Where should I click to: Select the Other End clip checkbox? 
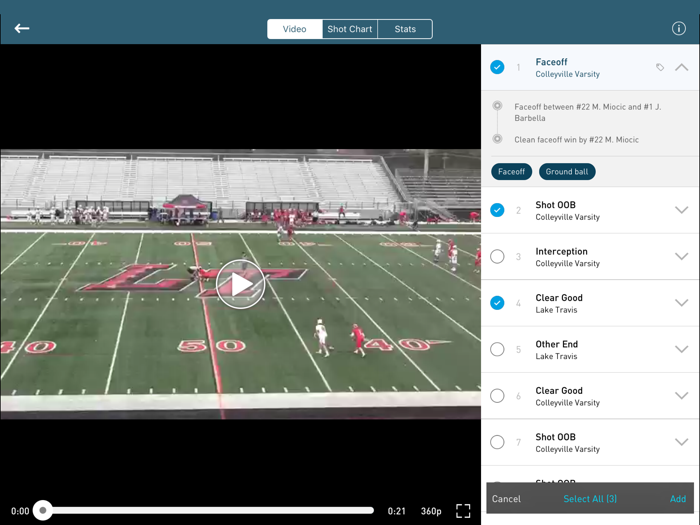tap(497, 349)
